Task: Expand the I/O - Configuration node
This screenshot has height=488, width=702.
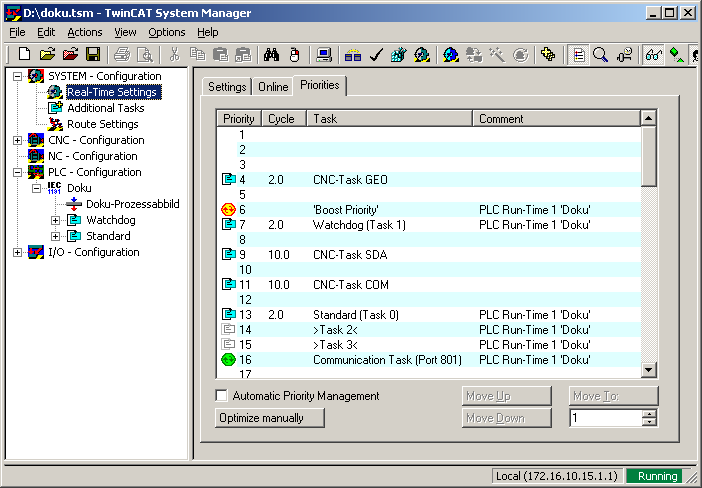Action: click(17, 253)
